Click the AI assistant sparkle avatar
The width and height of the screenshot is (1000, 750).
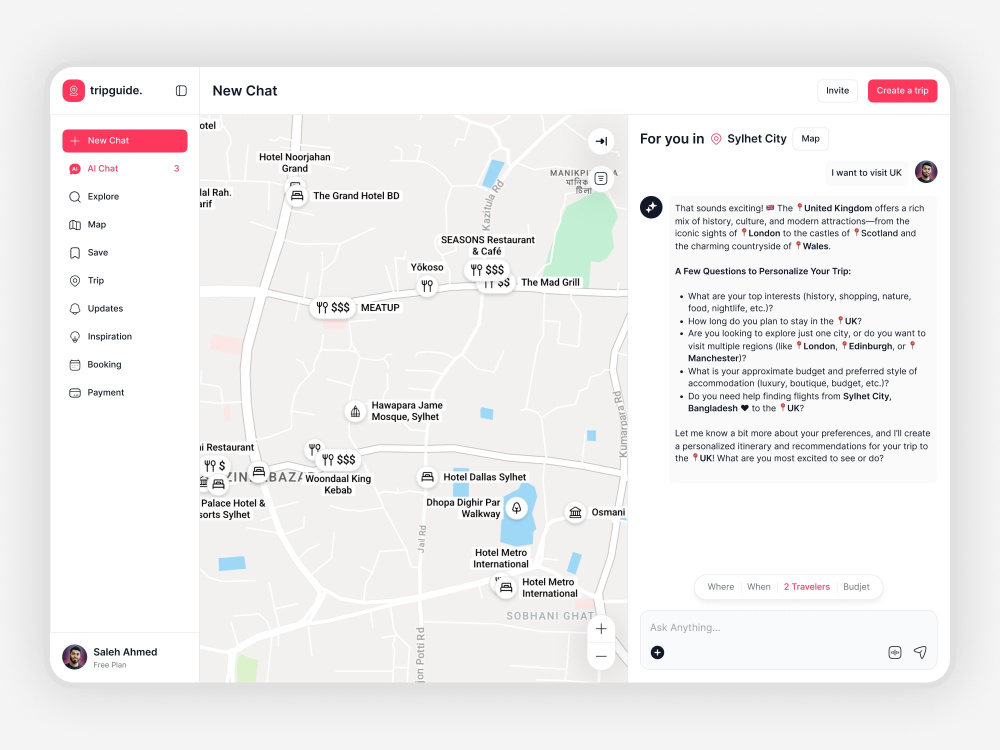(651, 207)
